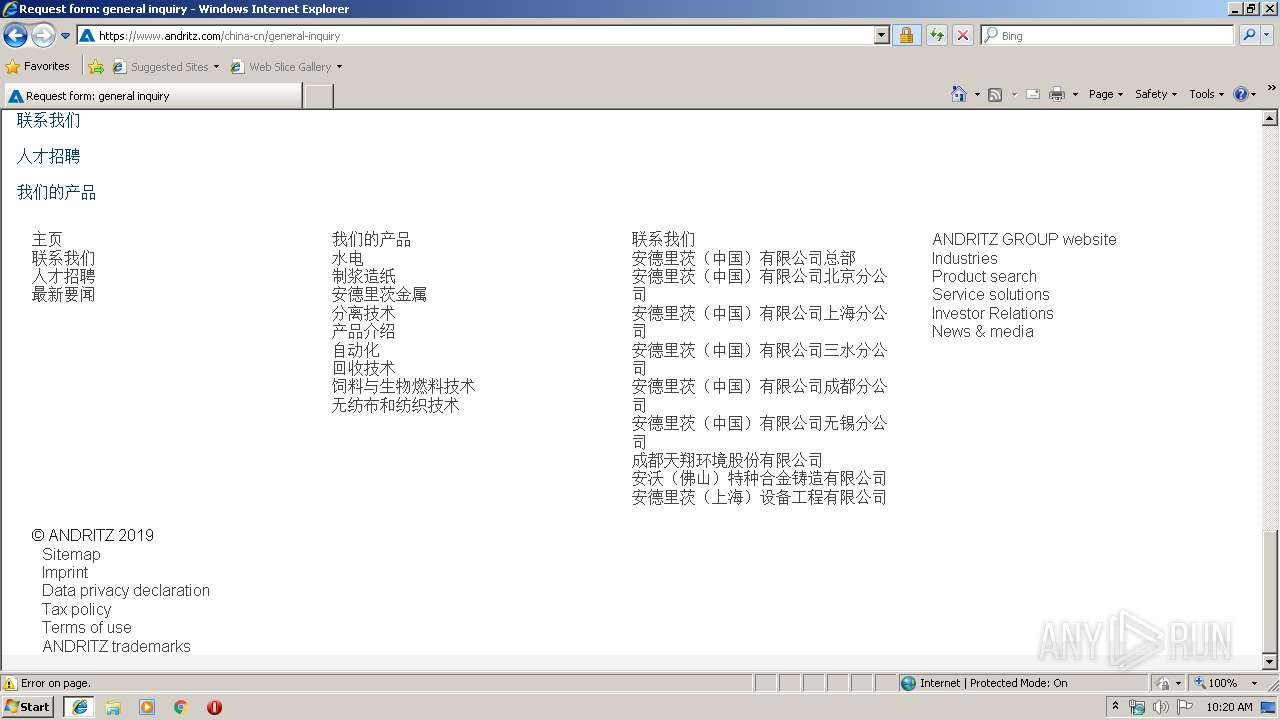Click the Bing search box

1107,35
